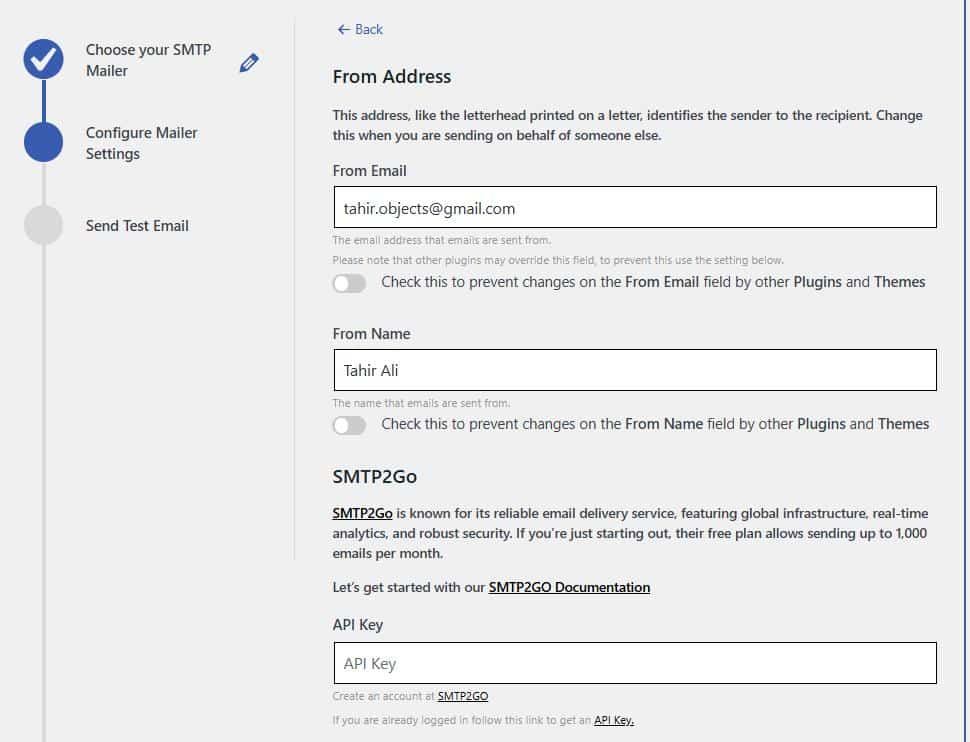Click into the API Key input field

click(634, 663)
